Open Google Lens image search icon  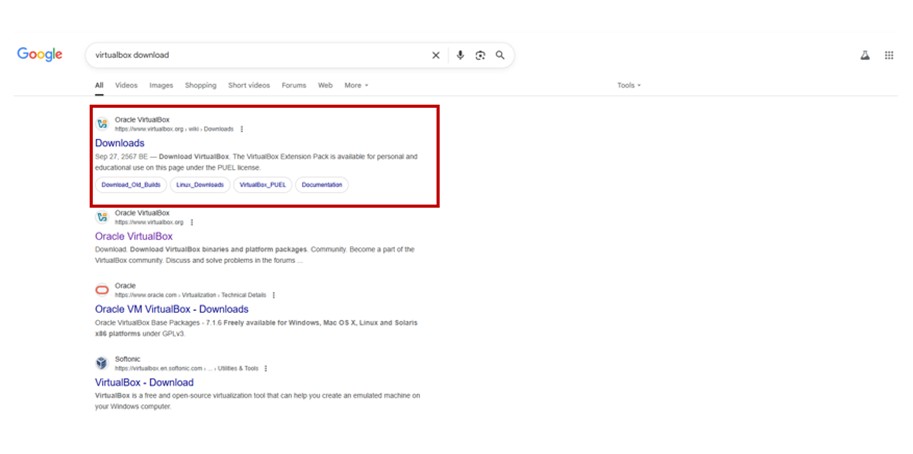tap(480, 56)
